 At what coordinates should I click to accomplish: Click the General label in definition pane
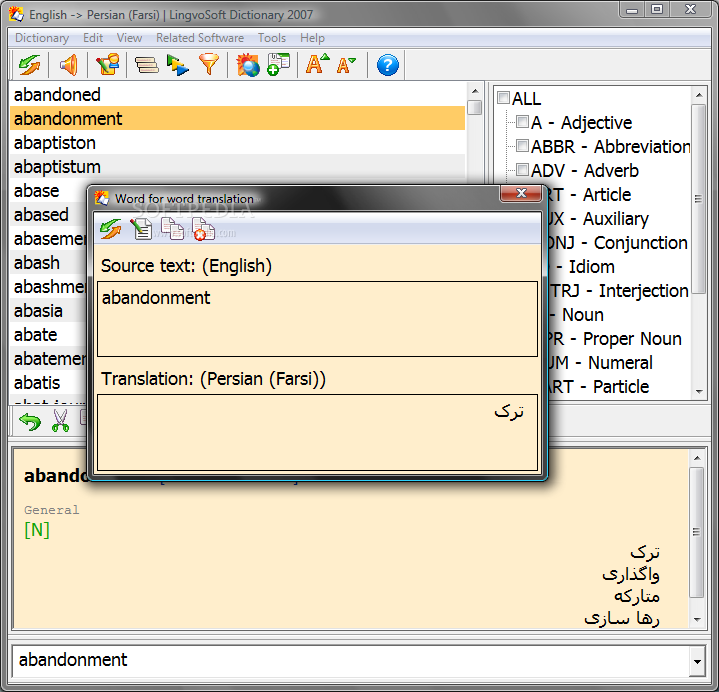pos(51,509)
